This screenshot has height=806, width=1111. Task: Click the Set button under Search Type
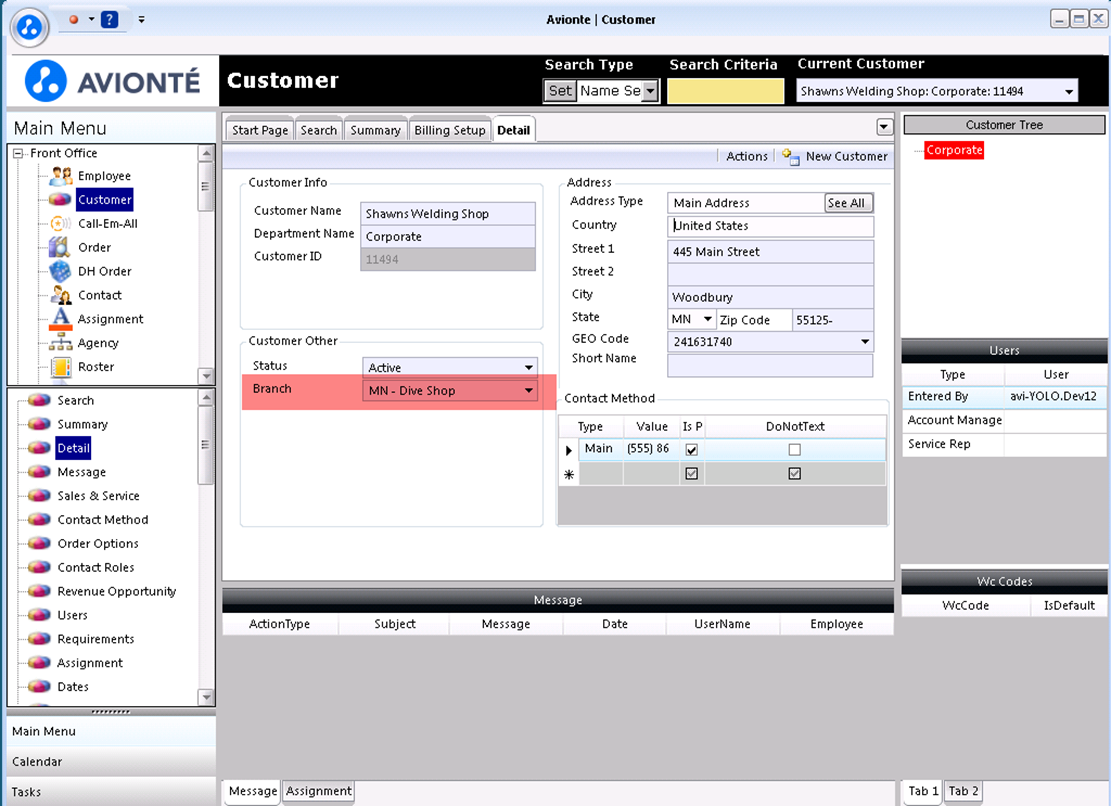(x=560, y=91)
